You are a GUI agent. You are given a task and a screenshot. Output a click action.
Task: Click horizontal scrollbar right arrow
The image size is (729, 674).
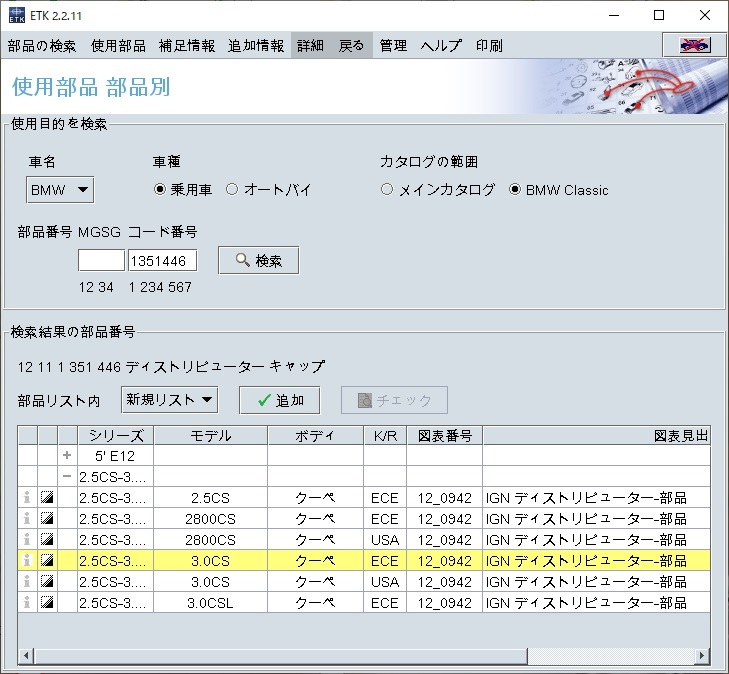coord(702,655)
